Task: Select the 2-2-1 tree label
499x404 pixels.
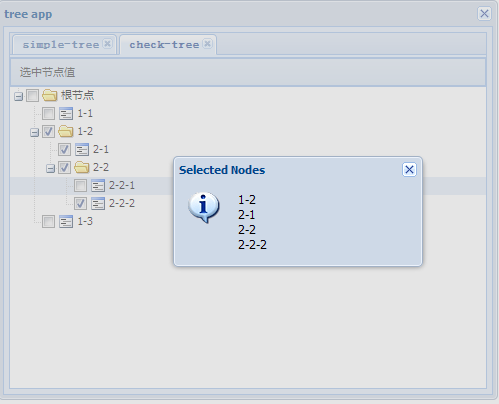Action: (x=122, y=185)
